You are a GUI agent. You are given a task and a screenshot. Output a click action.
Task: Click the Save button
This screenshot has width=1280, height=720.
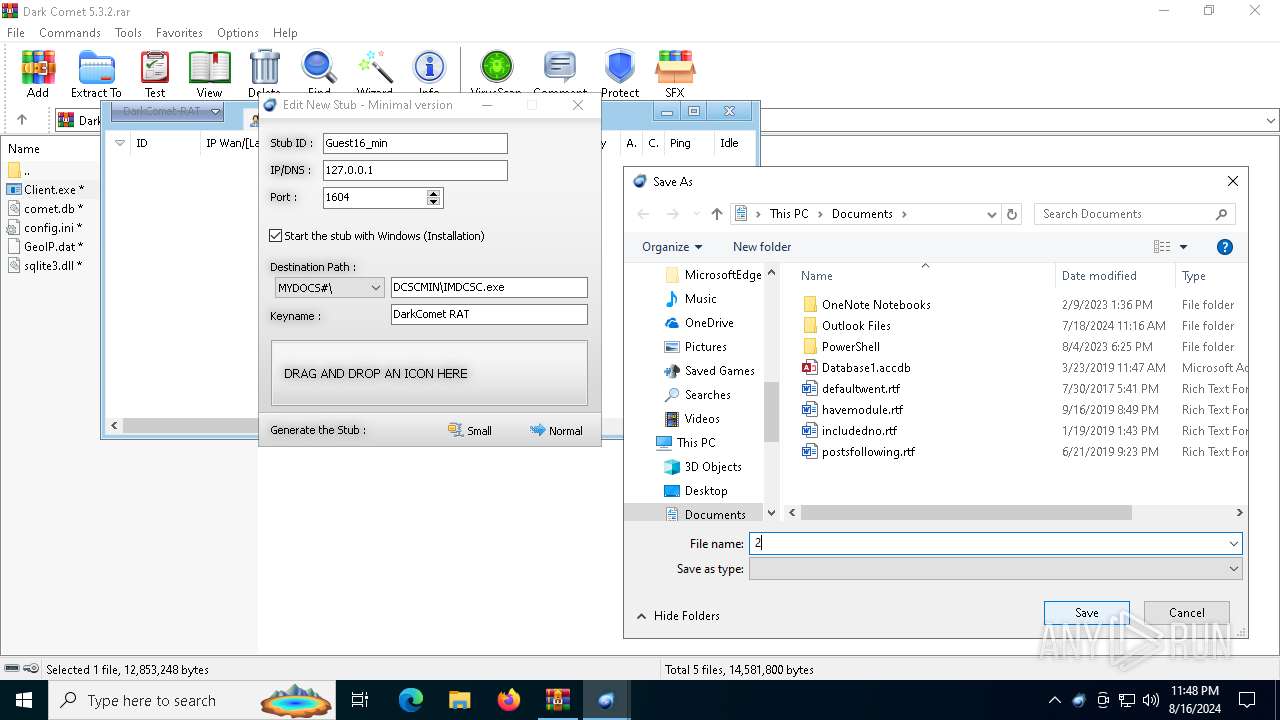(x=1087, y=613)
